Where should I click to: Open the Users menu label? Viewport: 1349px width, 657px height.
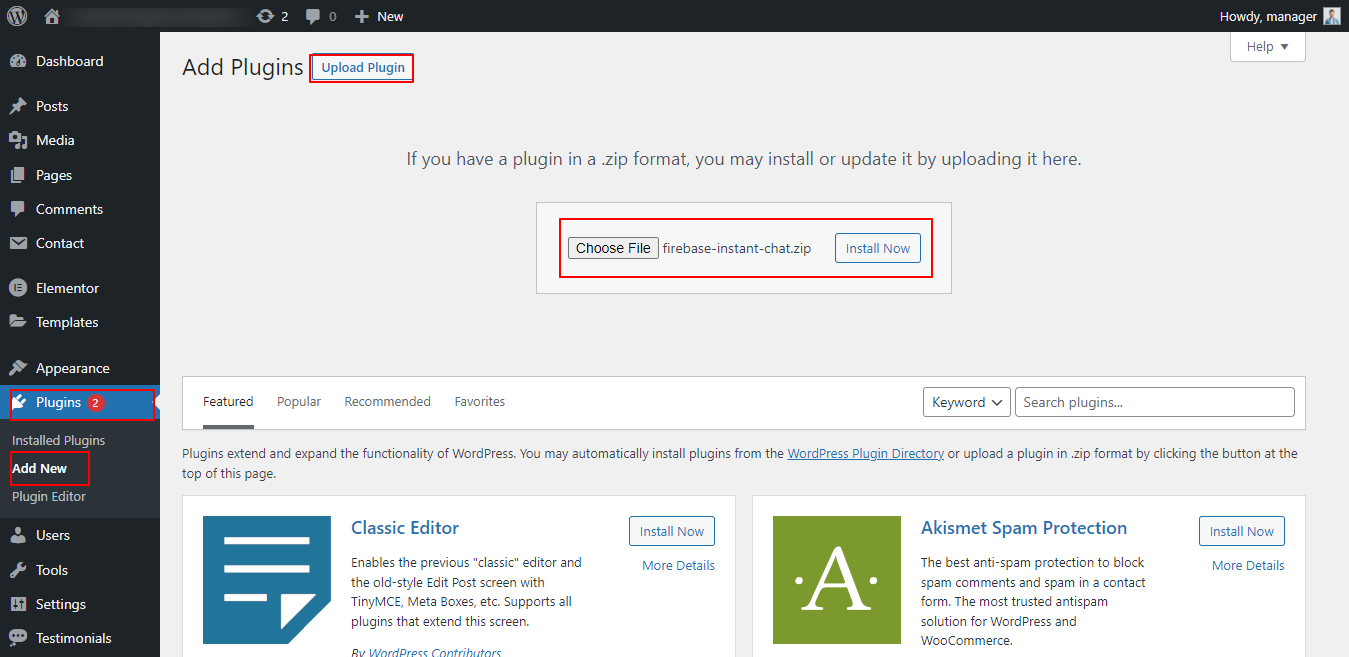pyautogui.click(x=53, y=535)
